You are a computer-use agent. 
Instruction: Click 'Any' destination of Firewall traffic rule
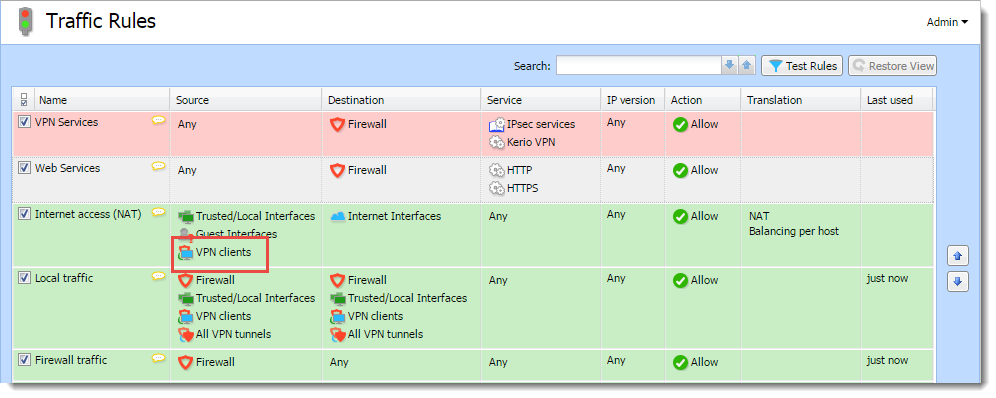[x=339, y=362]
